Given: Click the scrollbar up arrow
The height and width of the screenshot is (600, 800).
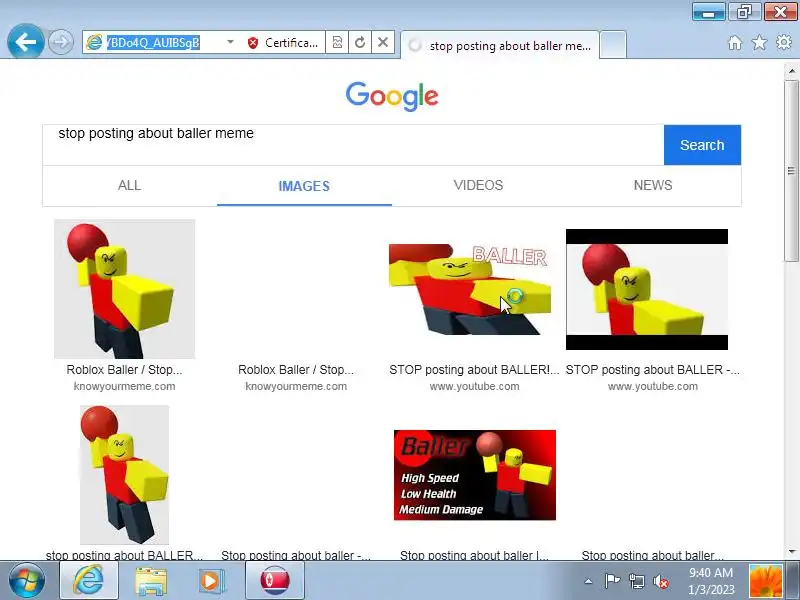Looking at the screenshot, I should pyautogui.click(x=792, y=71).
